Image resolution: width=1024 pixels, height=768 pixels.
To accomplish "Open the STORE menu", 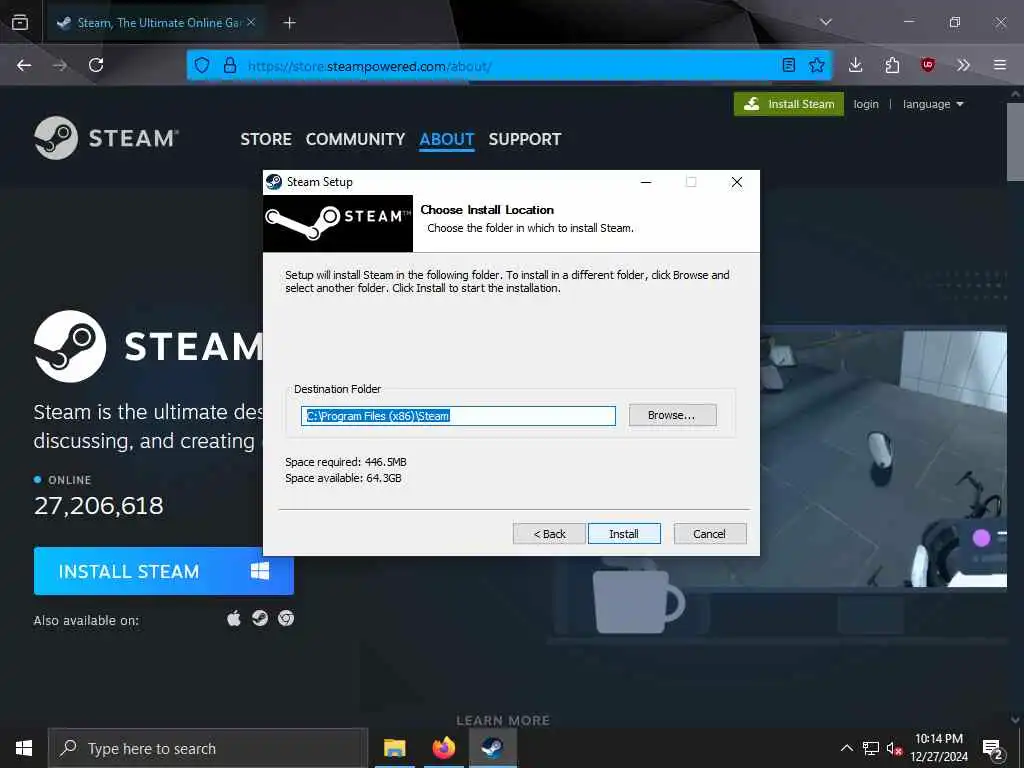I will coord(266,139).
